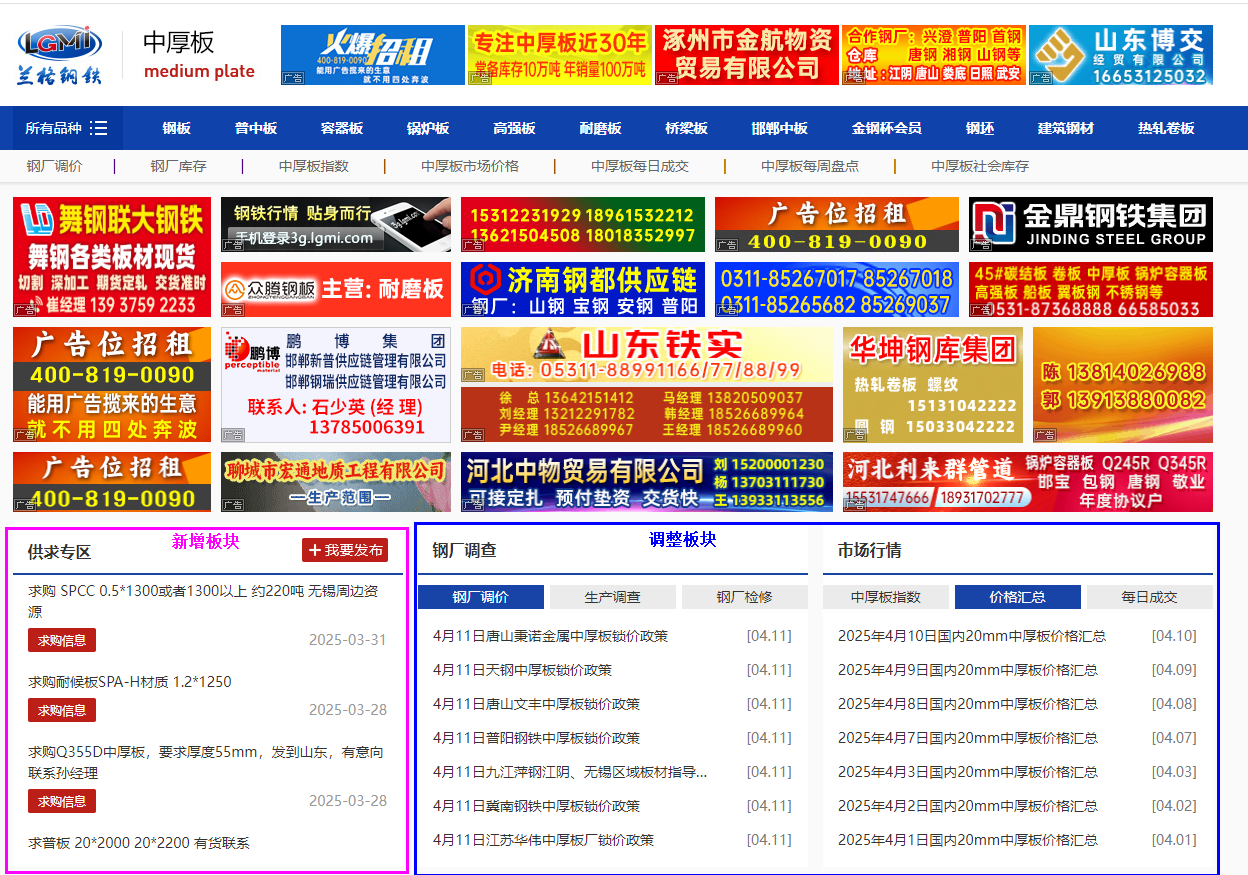
Task: Switch to the 钢厂调价 tab under 钢厂调查
Action: tap(481, 597)
